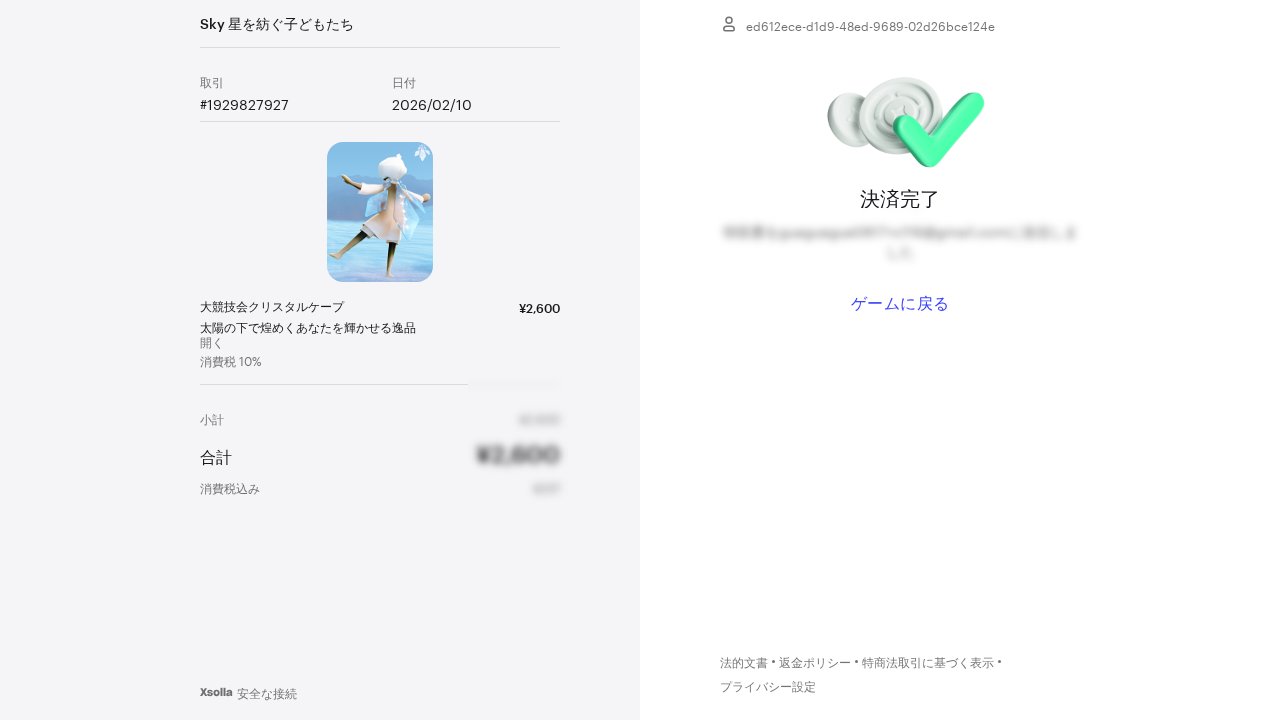Click the Sky 星を紡ぐ子どもたち title

(277, 24)
